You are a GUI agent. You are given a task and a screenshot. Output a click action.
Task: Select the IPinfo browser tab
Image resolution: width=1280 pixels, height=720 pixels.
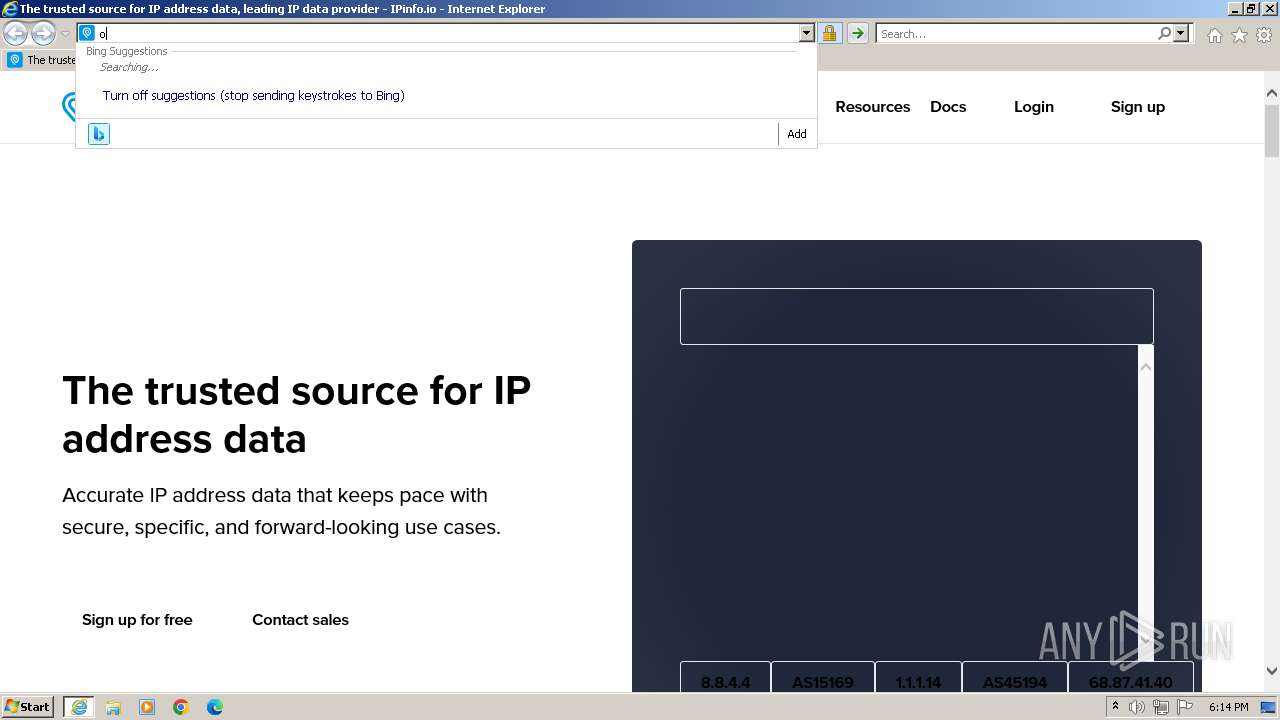point(40,60)
